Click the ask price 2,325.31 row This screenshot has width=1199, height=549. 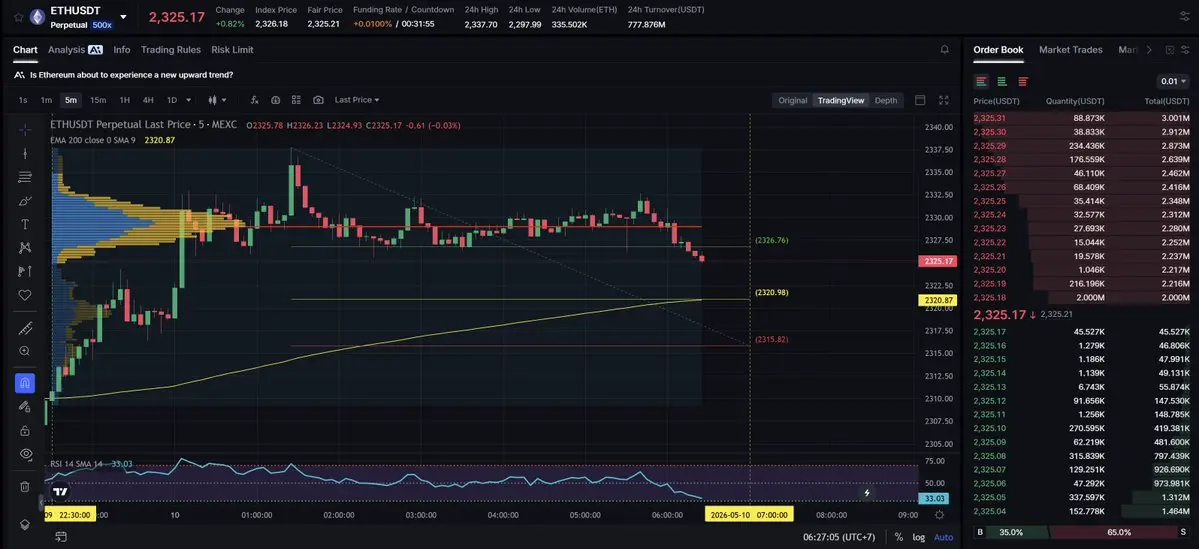(1081, 118)
